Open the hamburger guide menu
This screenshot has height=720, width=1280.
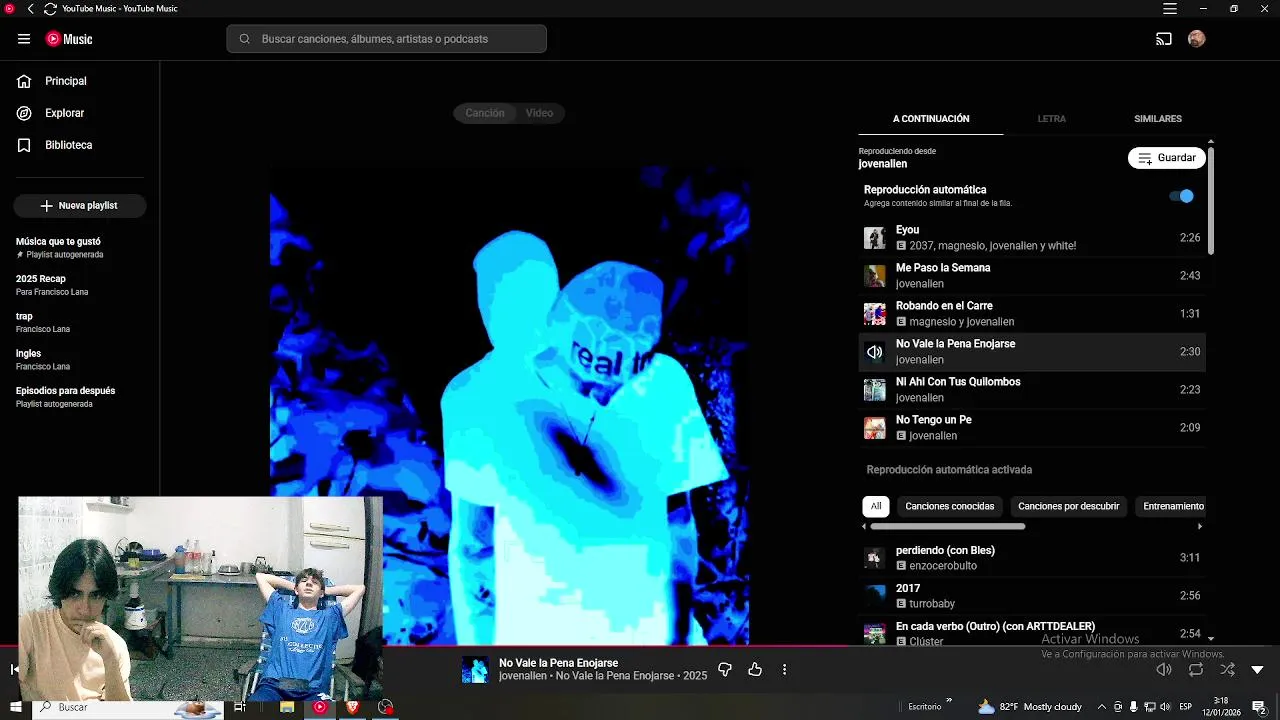click(24, 39)
